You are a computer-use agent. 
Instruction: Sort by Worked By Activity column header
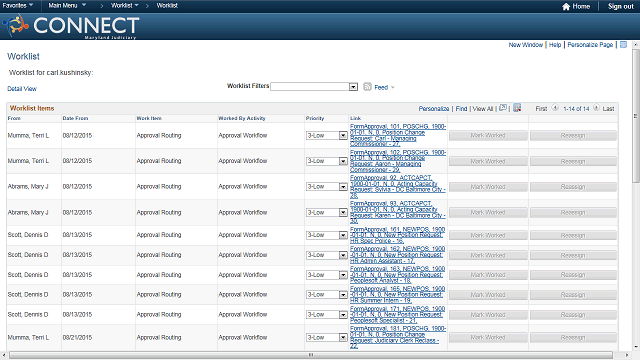[x=242, y=118]
